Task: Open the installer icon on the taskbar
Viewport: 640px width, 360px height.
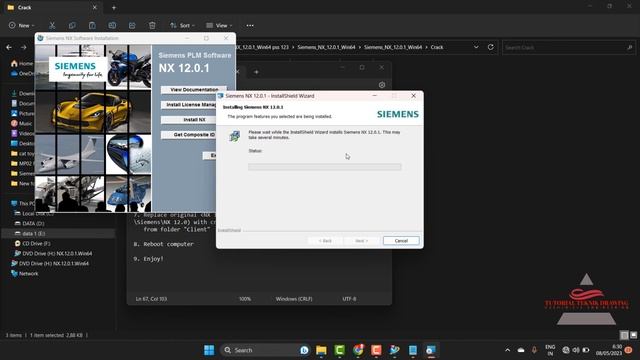Action: 431,350
